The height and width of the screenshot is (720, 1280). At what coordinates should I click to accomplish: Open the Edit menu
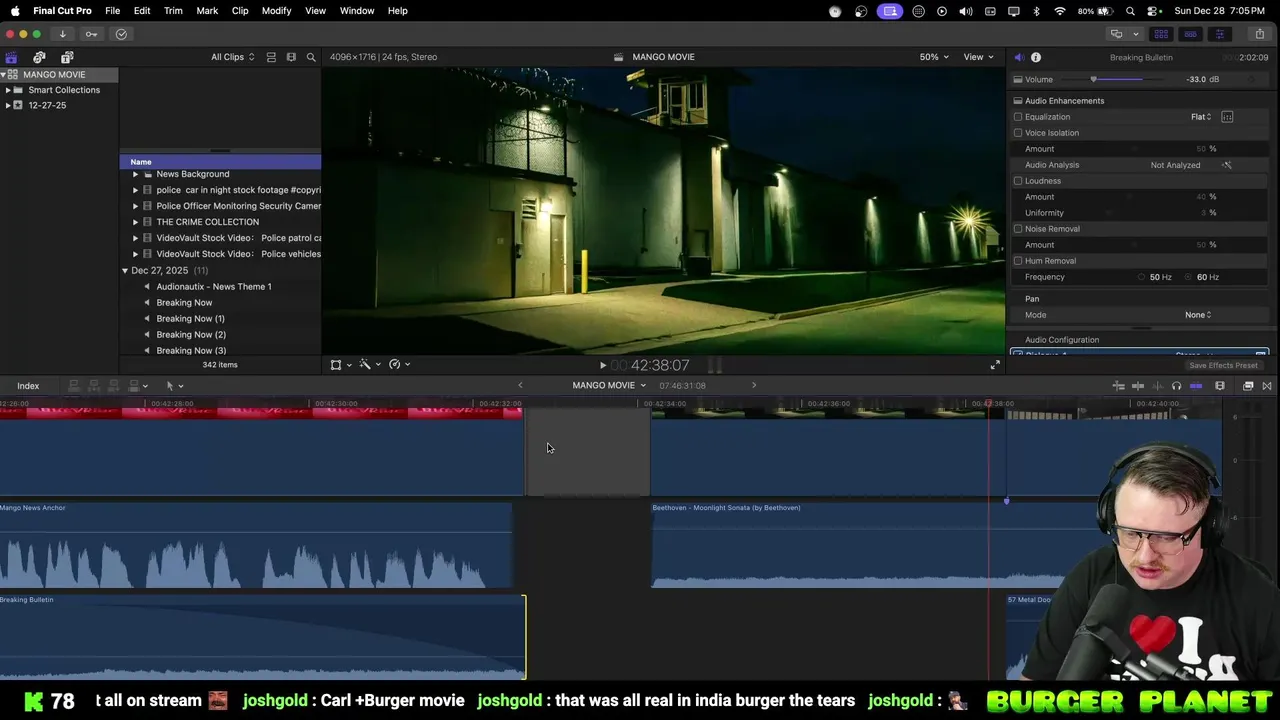[142, 11]
